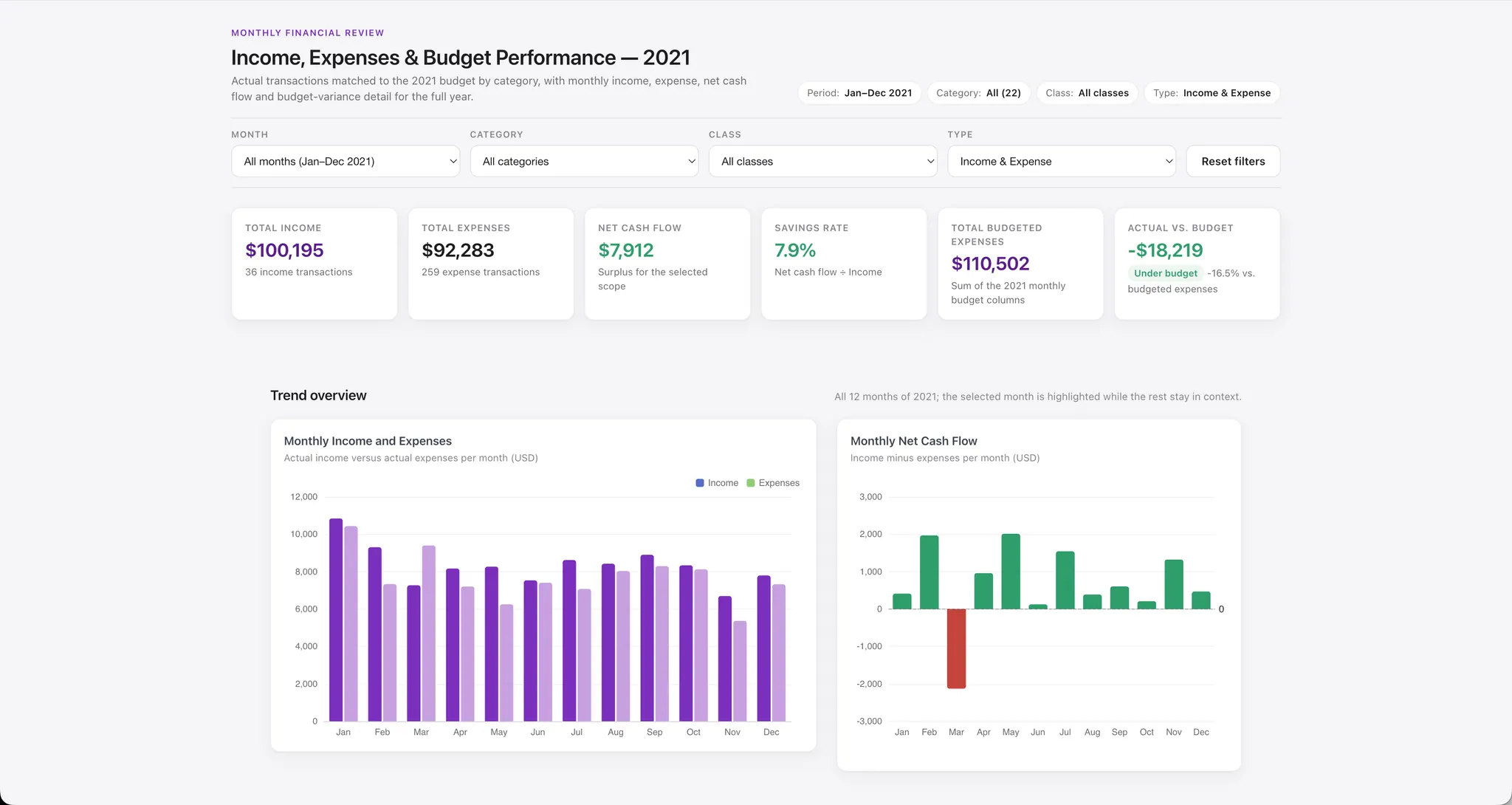
Task: Select the Net Cash Flow card
Action: (x=667, y=264)
